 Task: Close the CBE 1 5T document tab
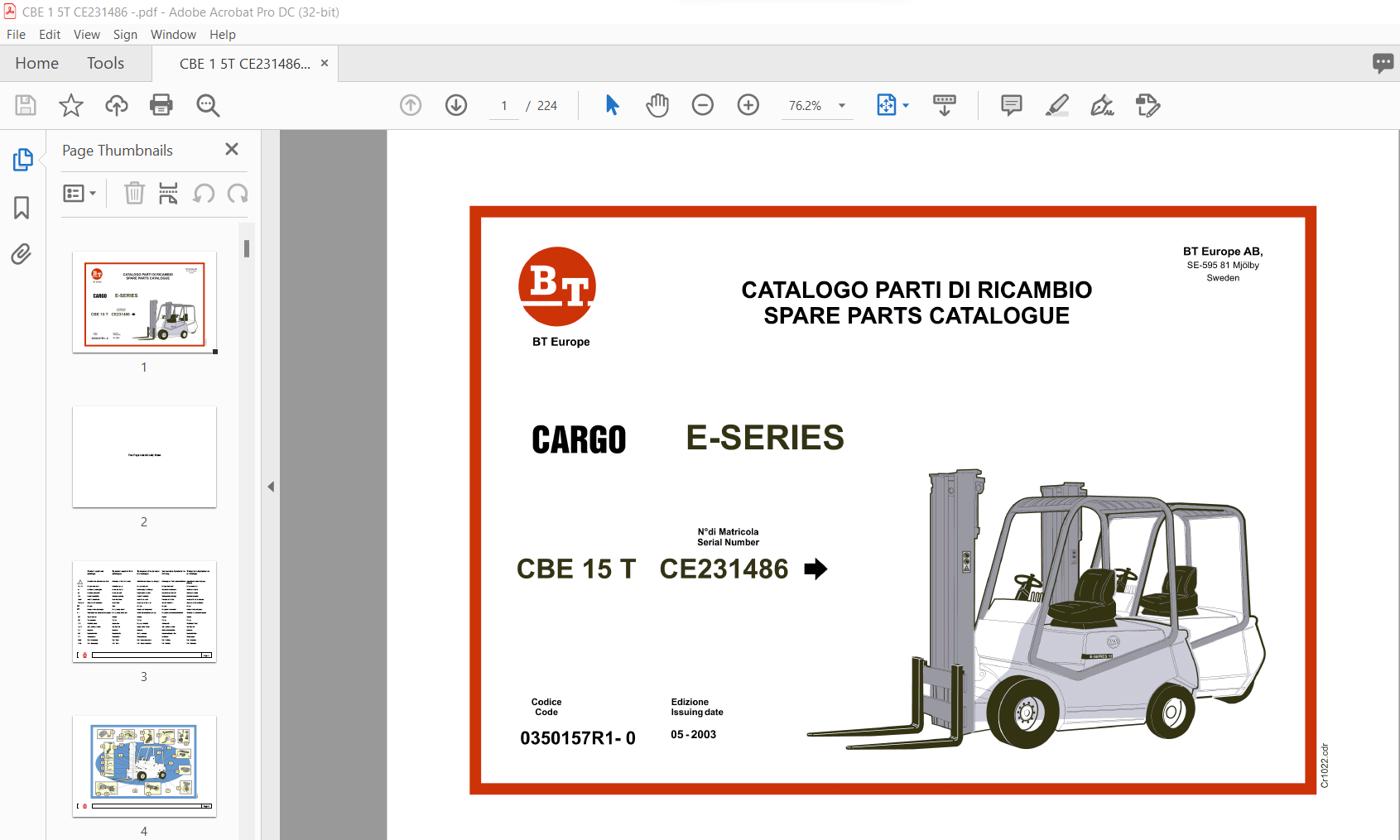click(325, 63)
